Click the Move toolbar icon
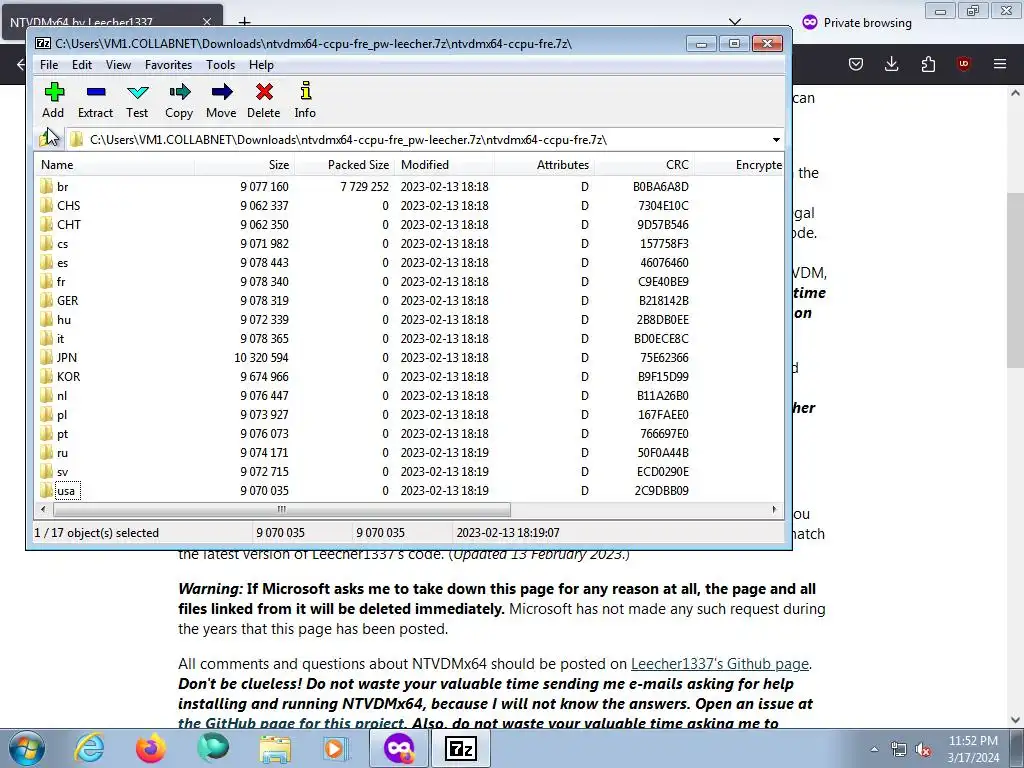This screenshot has height=768, width=1024. point(221,91)
